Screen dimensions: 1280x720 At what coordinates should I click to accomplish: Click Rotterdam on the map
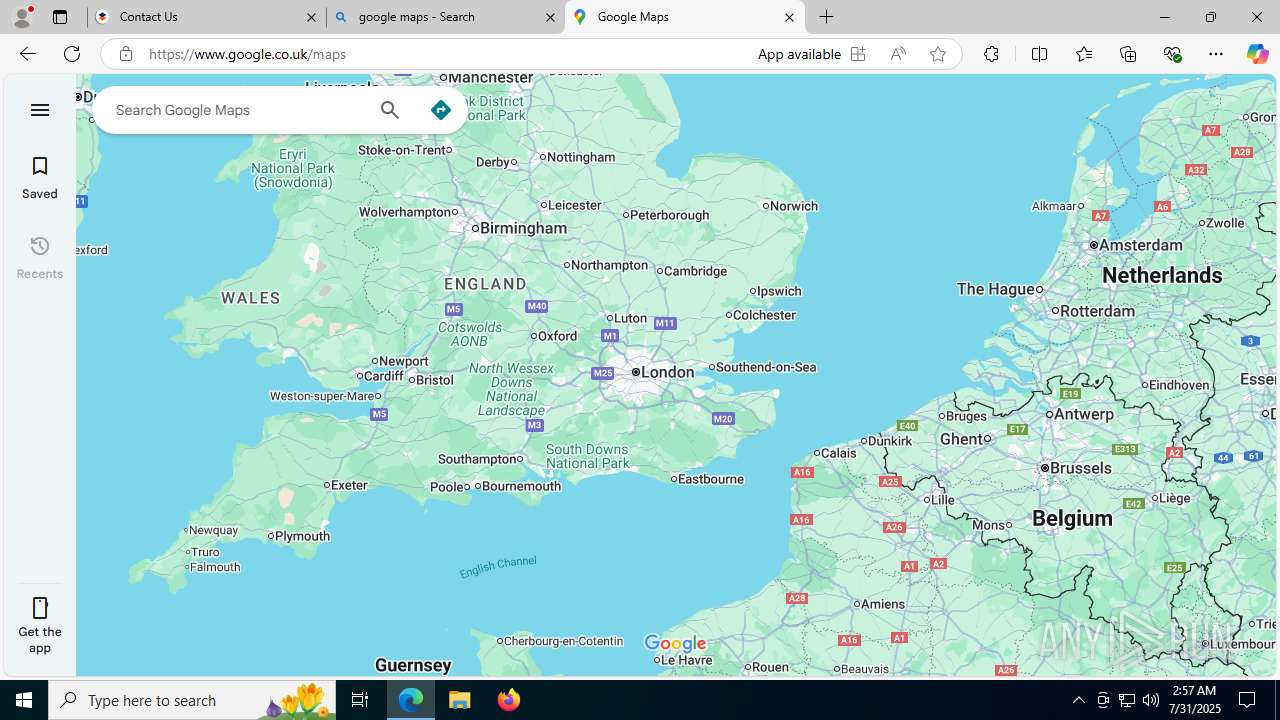coord(1097,311)
